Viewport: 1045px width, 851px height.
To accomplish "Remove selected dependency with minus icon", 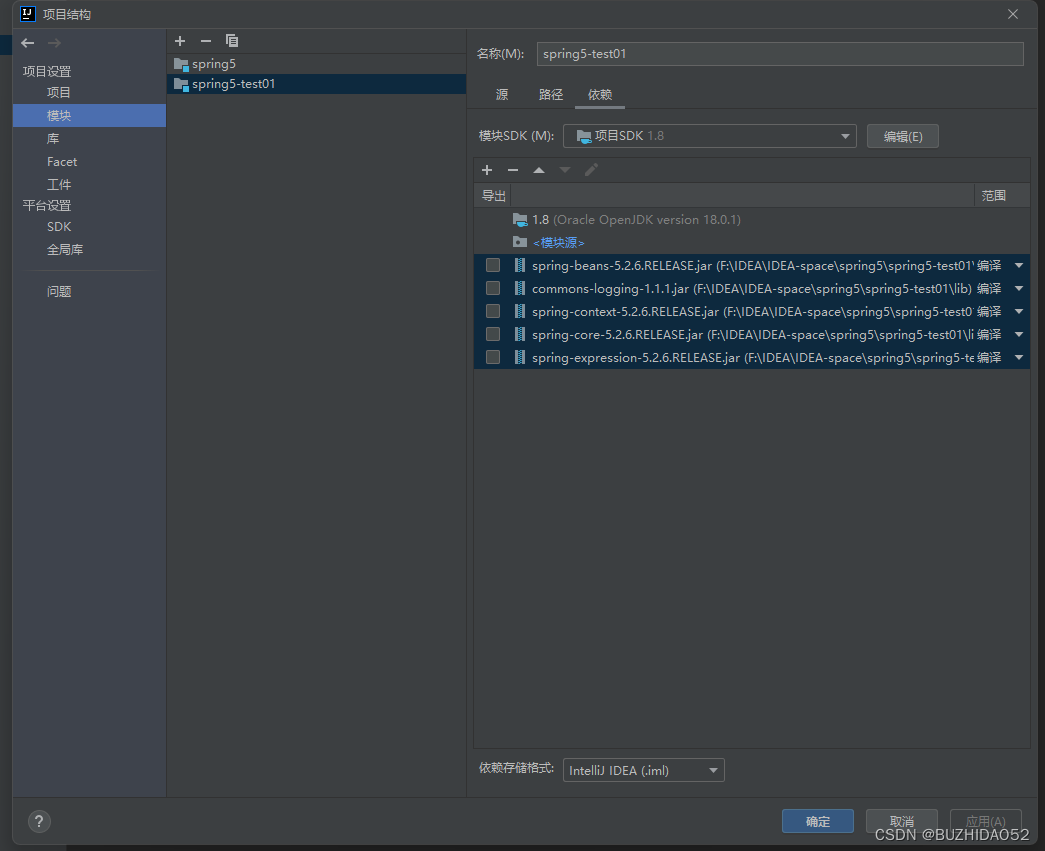I will (x=513, y=171).
